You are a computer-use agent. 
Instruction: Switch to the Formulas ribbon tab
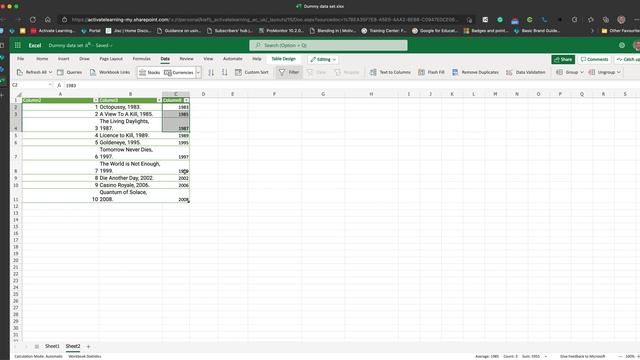pos(142,59)
